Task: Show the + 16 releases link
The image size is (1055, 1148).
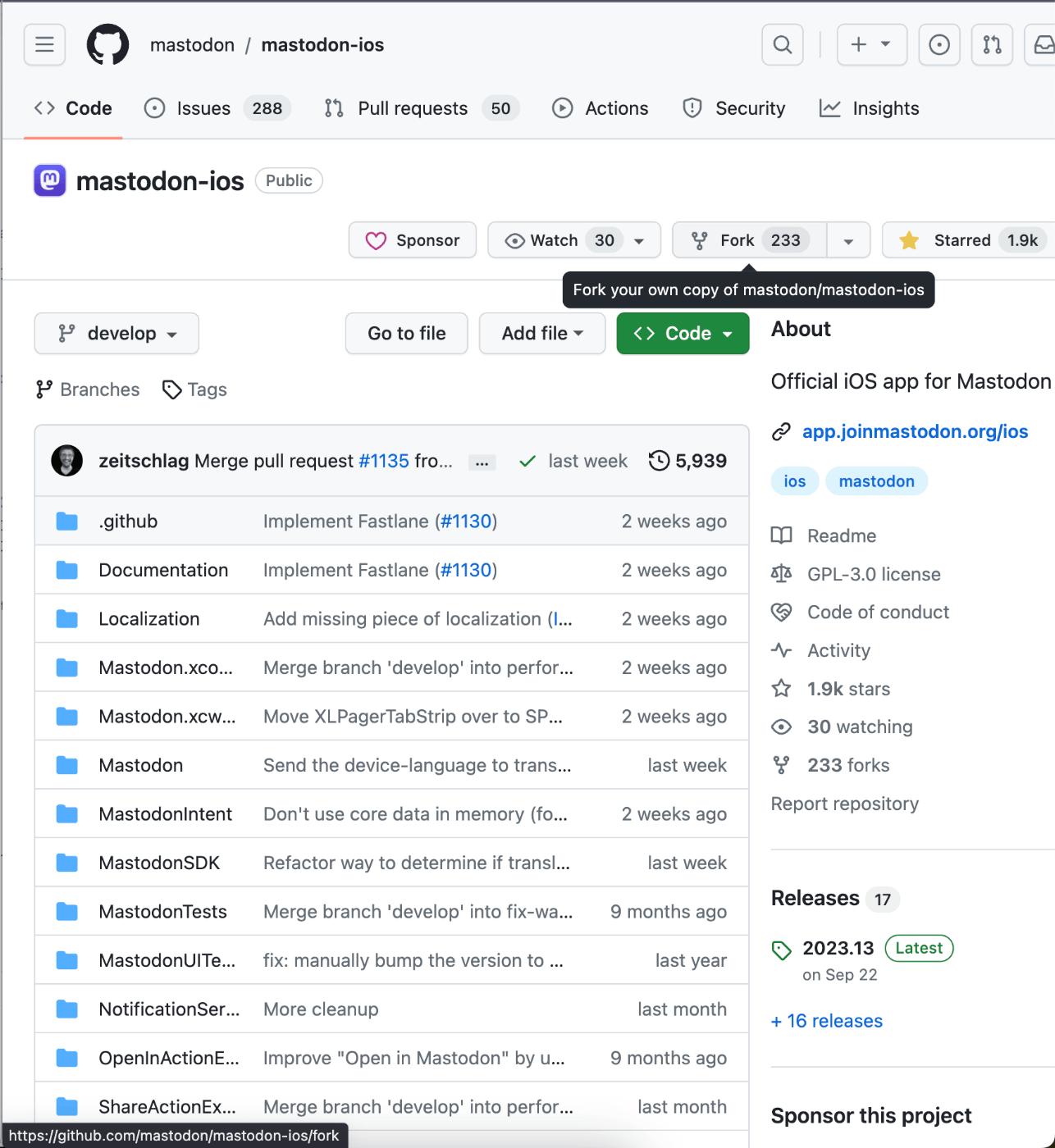Action: pyautogui.click(x=827, y=1021)
